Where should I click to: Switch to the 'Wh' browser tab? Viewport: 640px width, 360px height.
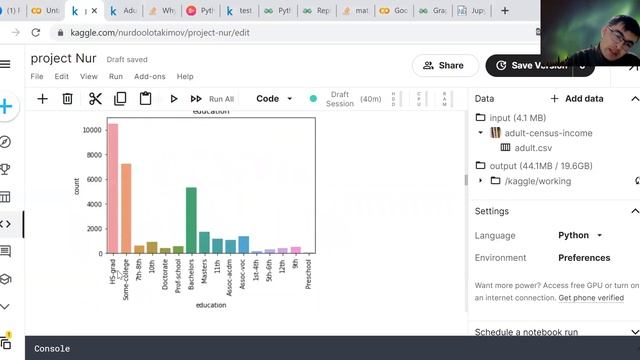coord(161,11)
